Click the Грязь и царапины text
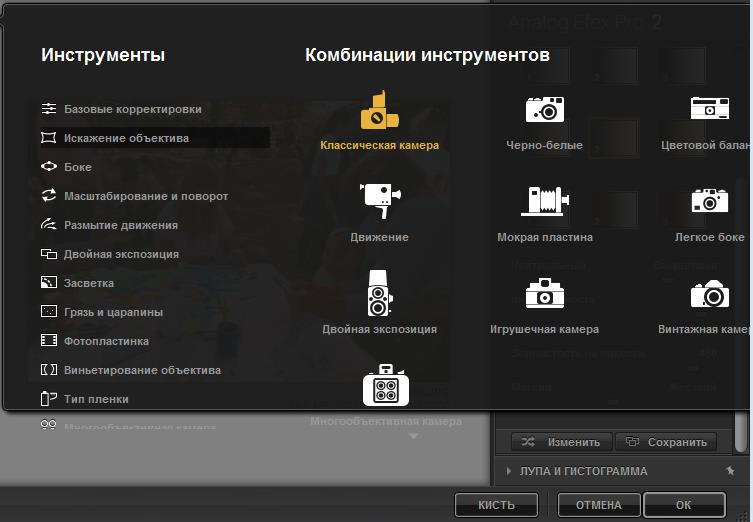753x522 pixels. (x=113, y=312)
